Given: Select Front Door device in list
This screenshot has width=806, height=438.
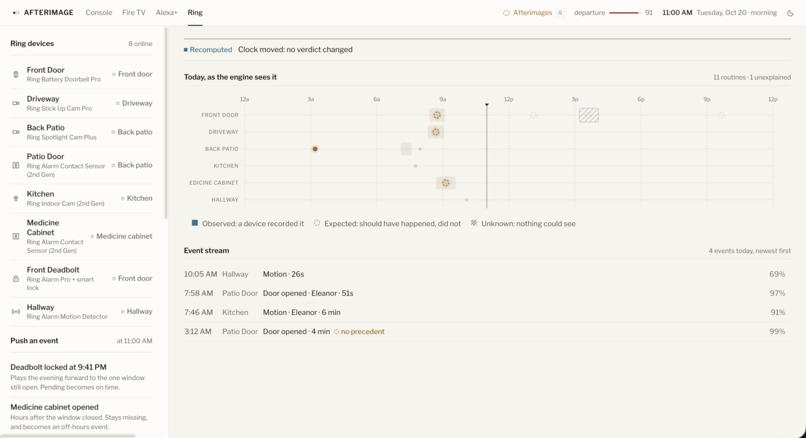Looking at the screenshot, I should 81,74.
